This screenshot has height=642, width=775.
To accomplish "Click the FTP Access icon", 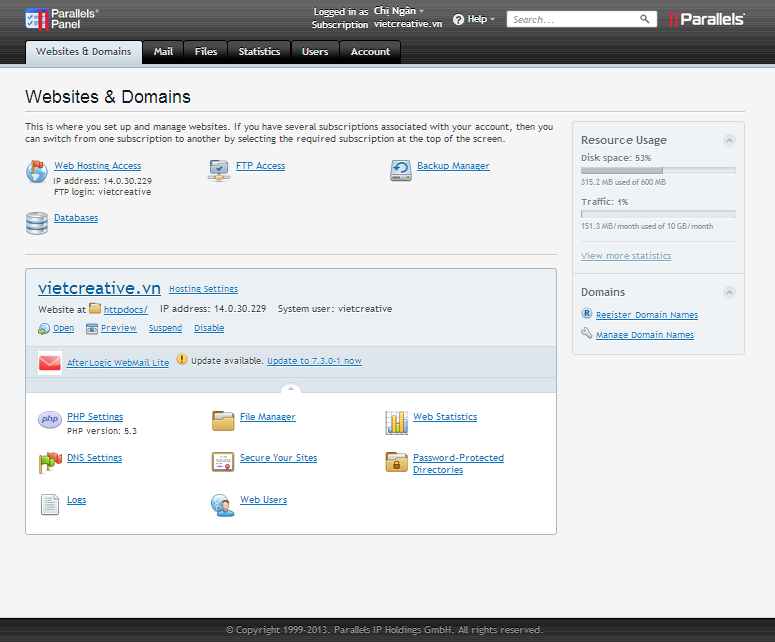I will point(219,171).
